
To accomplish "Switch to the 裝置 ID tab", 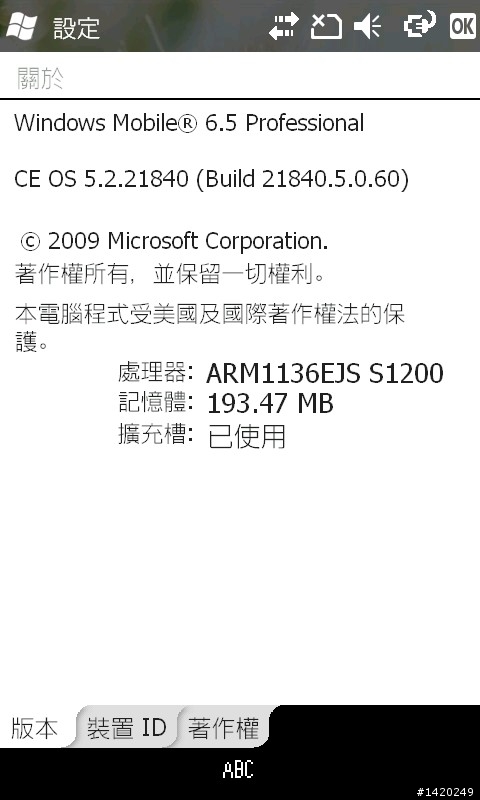I will click(x=127, y=727).
